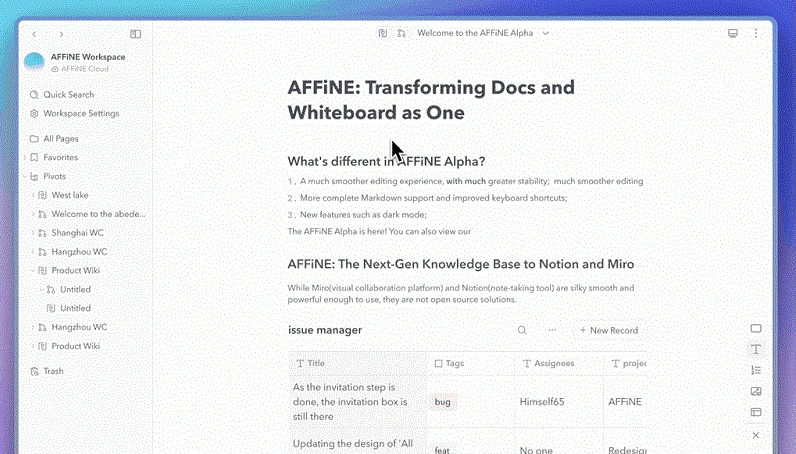Open the top-right more options menu
Image resolution: width=796 pixels, height=454 pixels.
[x=755, y=33]
